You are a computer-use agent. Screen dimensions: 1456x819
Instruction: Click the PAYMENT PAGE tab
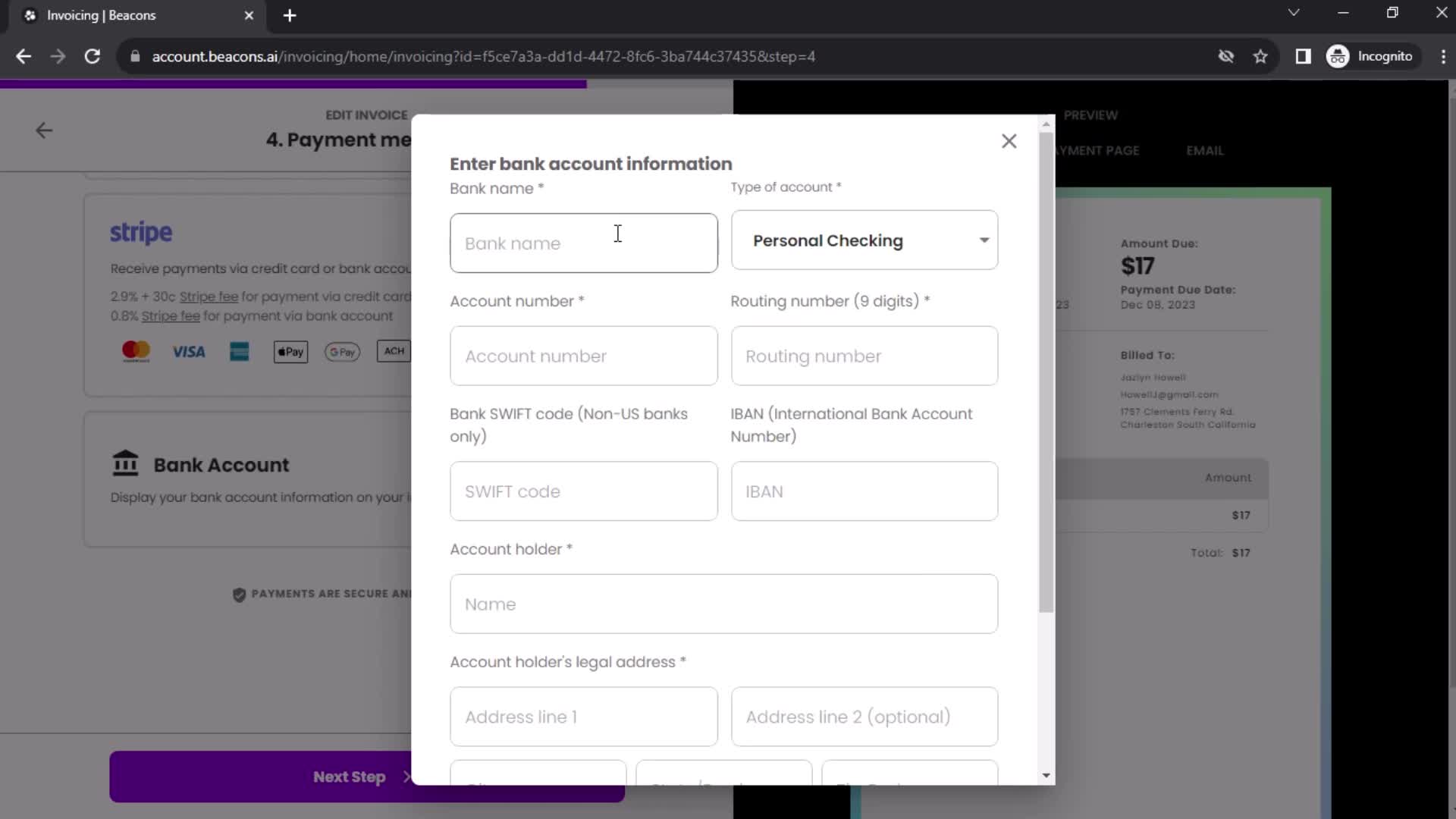click(1090, 150)
